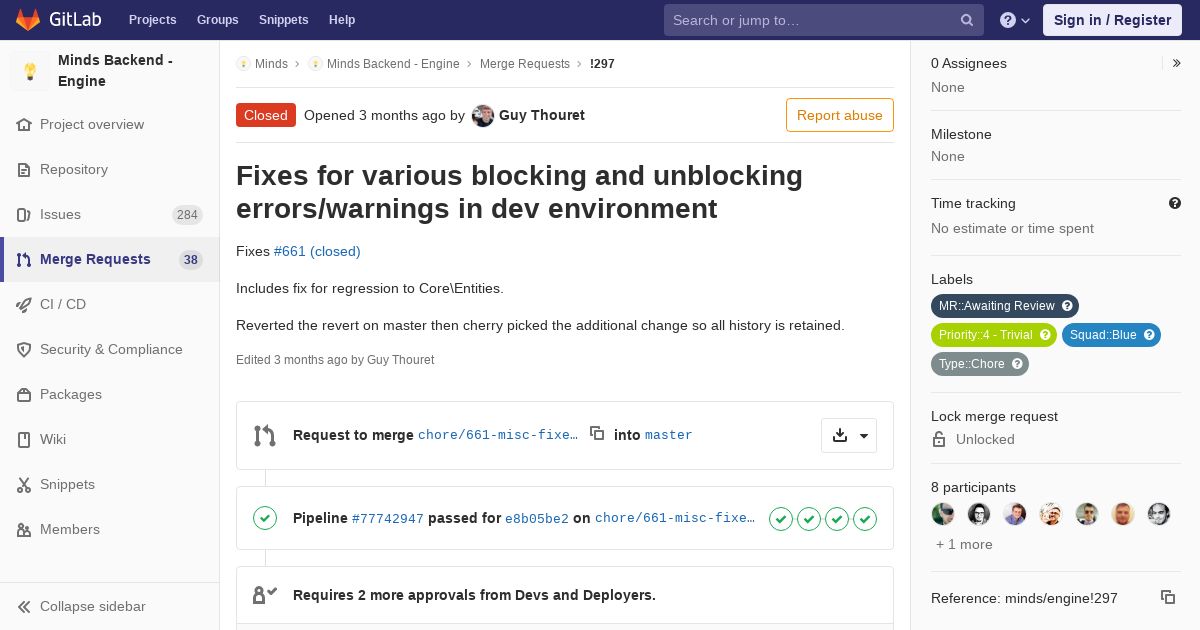Open the master target branch link
1200x630 pixels.
click(669, 435)
